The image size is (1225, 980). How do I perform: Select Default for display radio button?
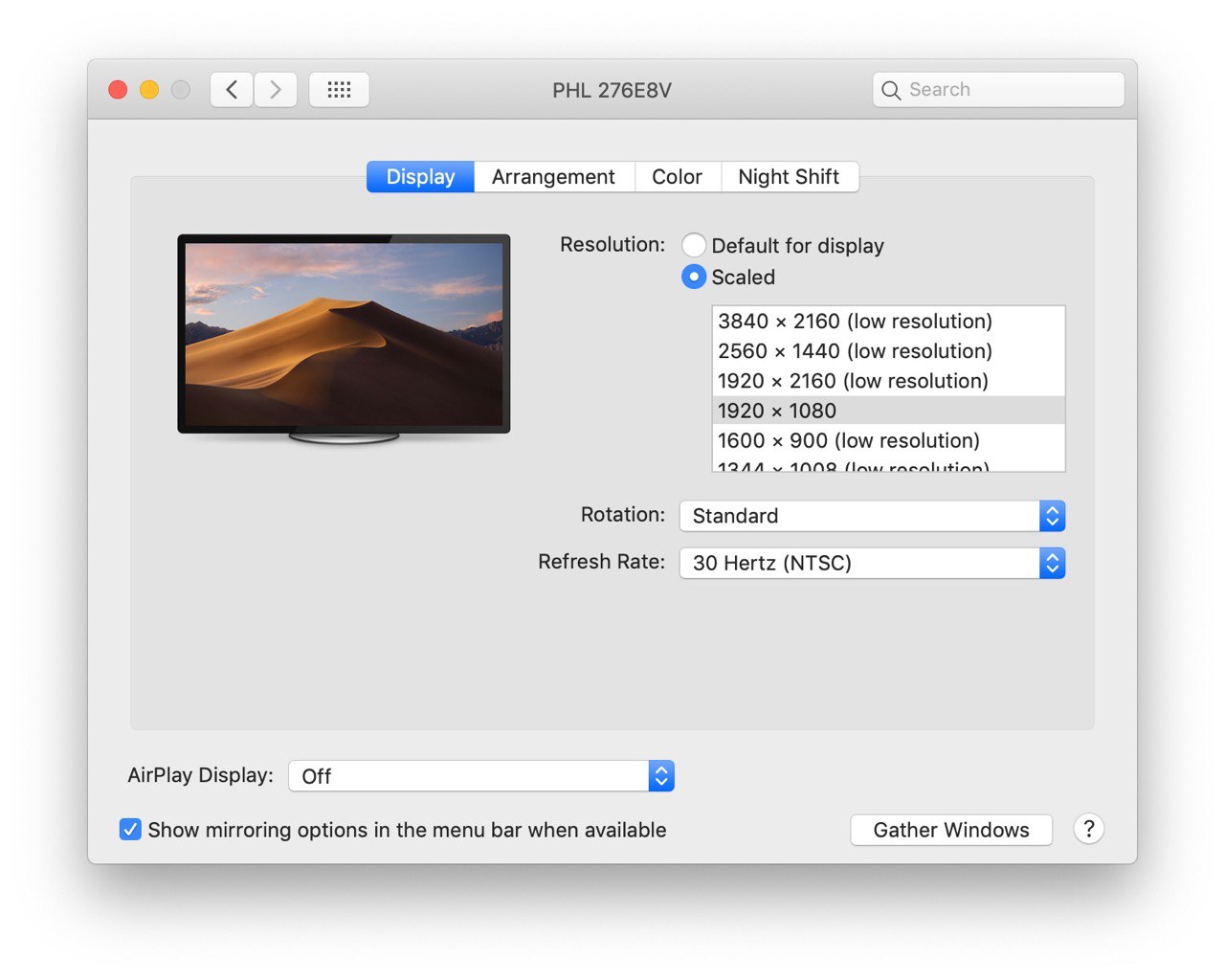[694, 246]
